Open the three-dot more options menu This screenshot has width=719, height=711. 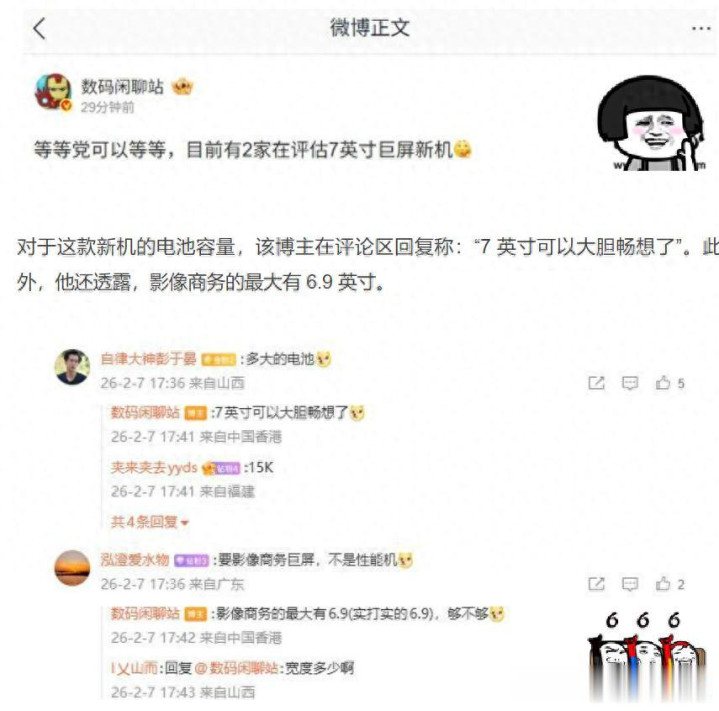pos(701,28)
